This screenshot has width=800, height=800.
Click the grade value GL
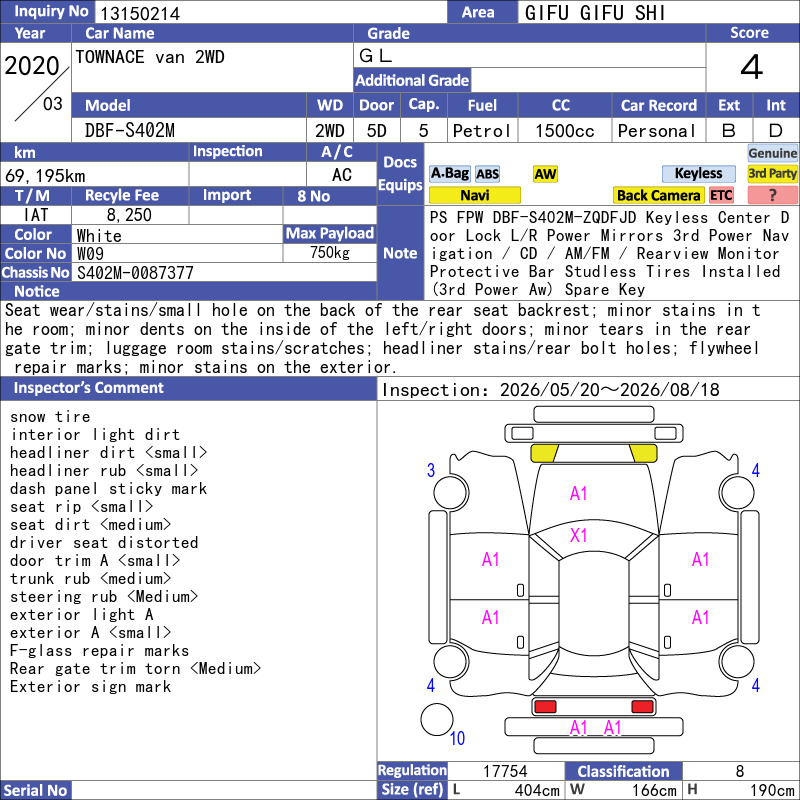376,56
